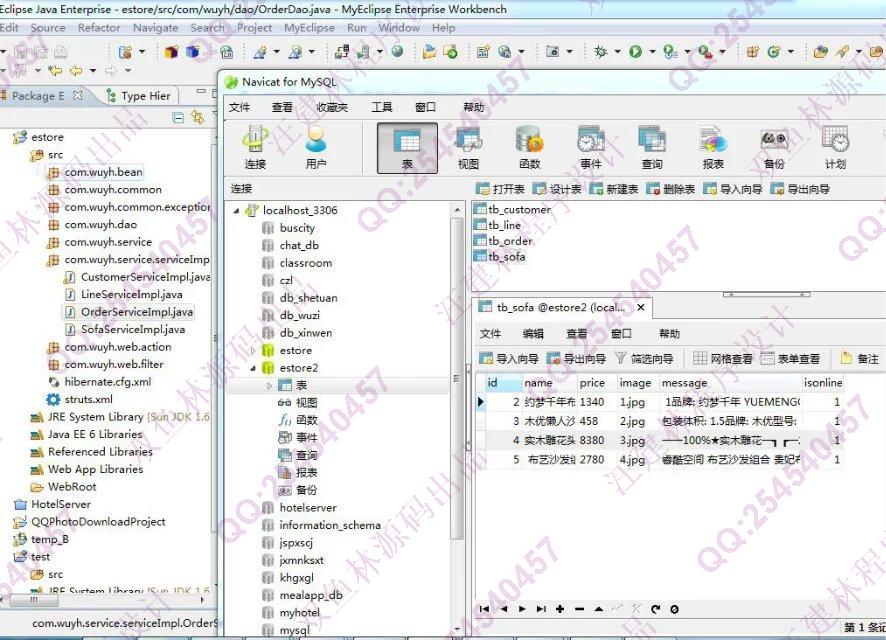
Task: Select the tb_sofa table in object list
Action: [500, 256]
